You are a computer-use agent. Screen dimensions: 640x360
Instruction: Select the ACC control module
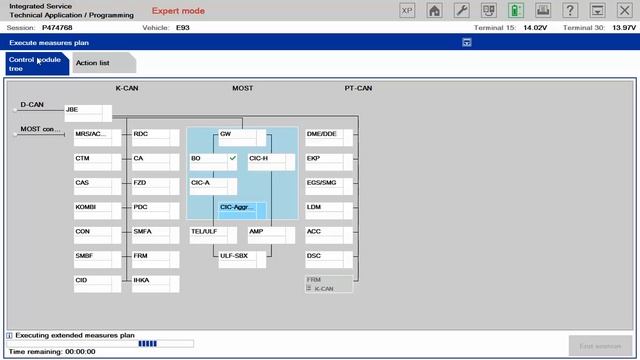[329, 236]
